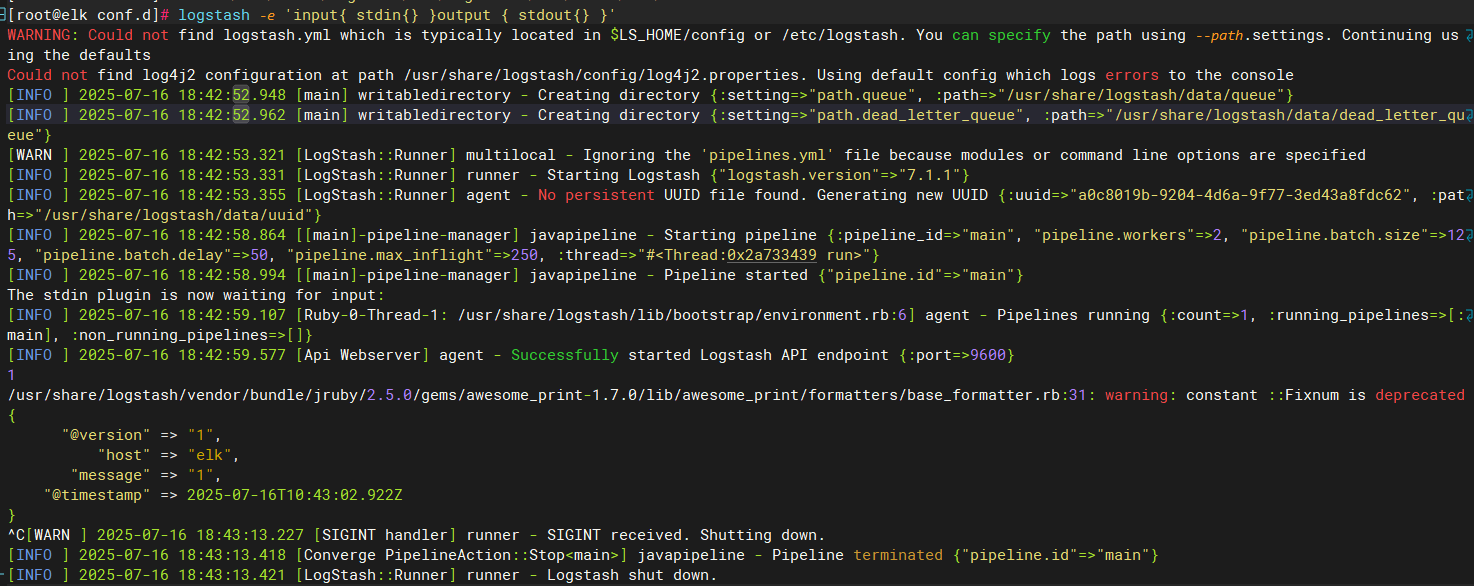Click '[Ruby-0-Thread-1:' text
The height and width of the screenshot is (586, 1474).
click(375, 315)
